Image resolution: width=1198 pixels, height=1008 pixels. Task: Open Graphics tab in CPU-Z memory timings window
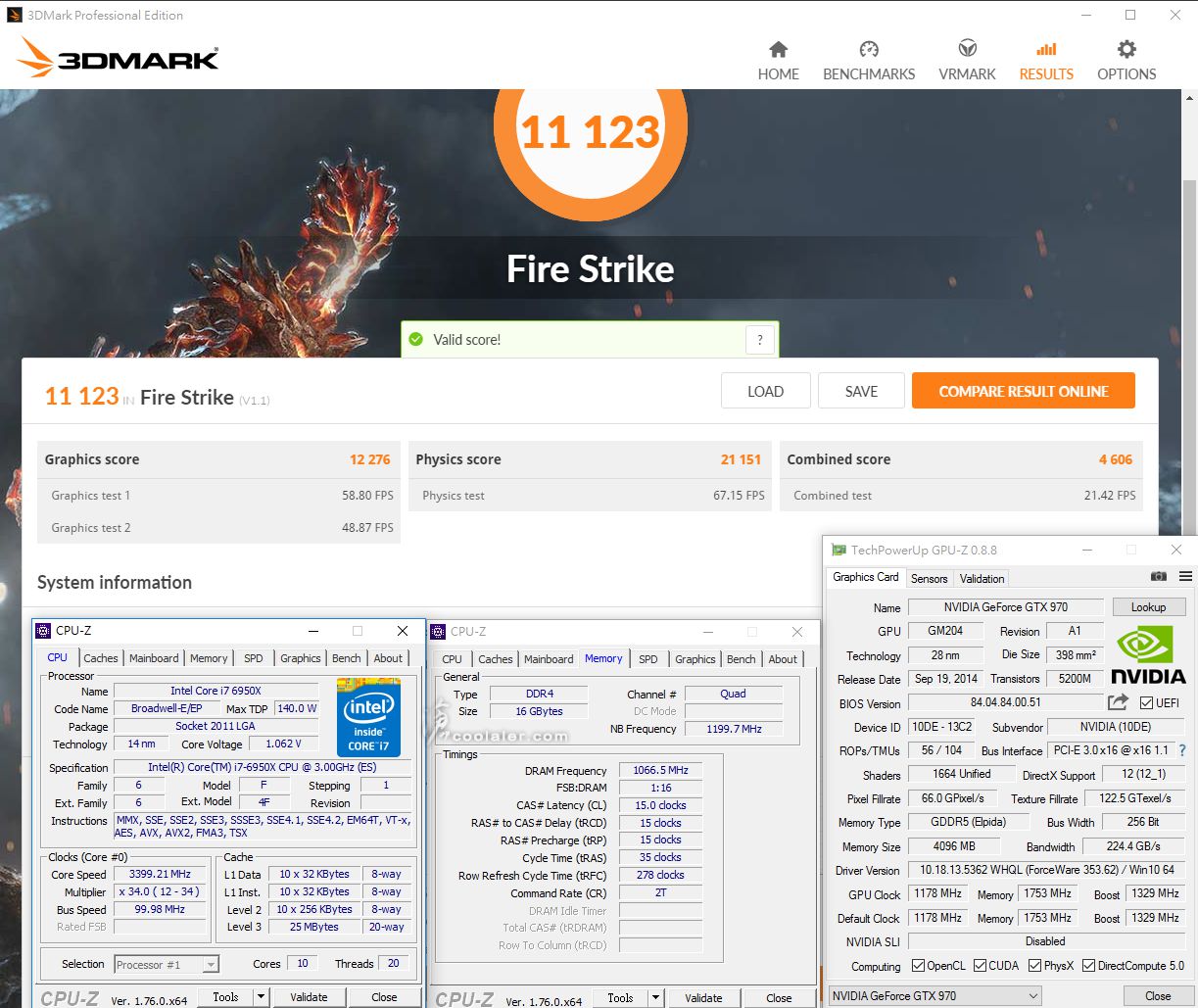695,659
